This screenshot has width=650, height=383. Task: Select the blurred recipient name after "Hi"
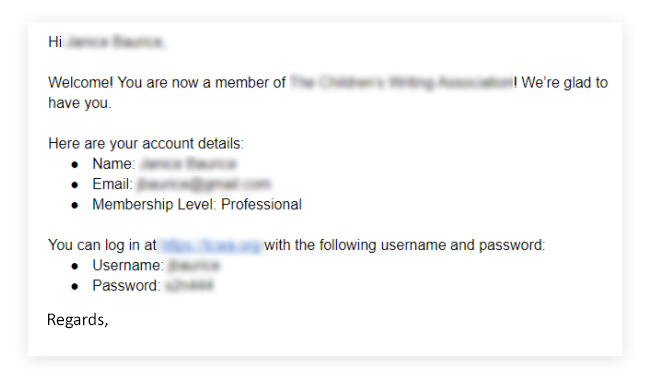[x=115, y=42]
